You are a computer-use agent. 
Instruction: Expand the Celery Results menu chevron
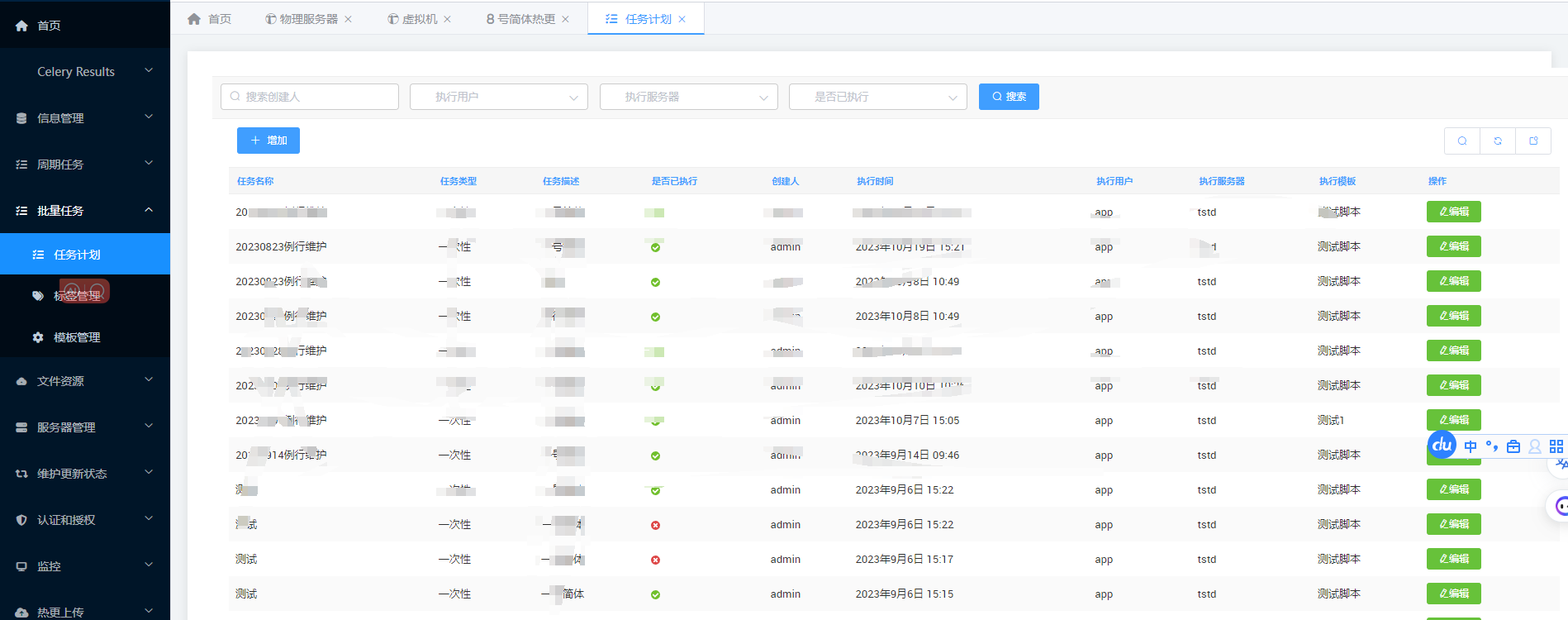click(x=149, y=71)
